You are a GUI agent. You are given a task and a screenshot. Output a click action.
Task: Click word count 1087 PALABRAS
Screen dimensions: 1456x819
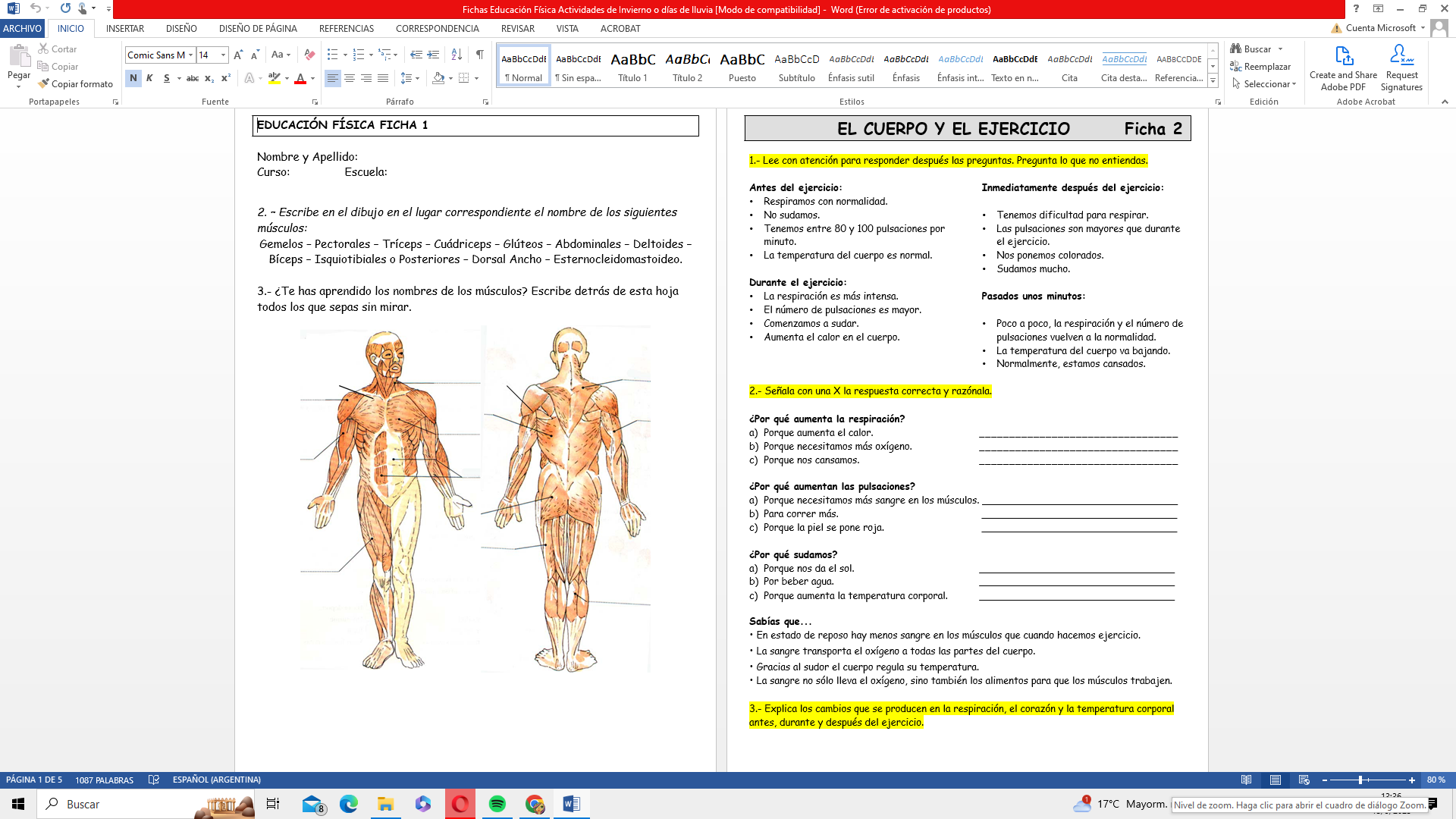tap(105, 780)
